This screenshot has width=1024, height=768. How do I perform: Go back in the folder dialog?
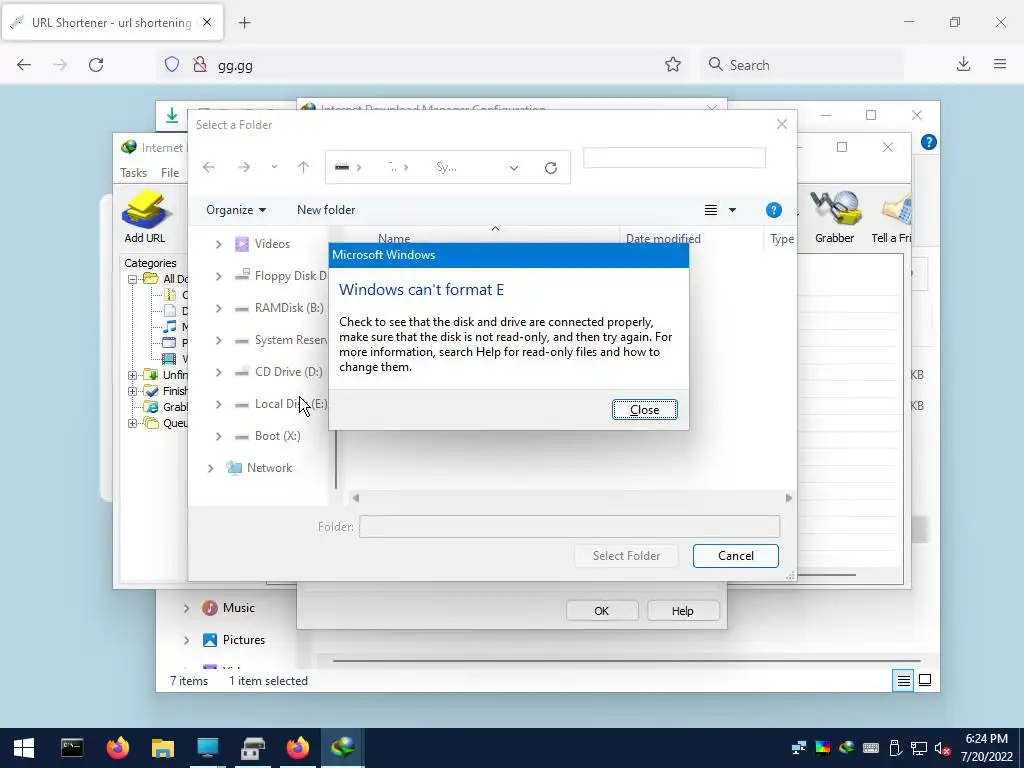point(208,167)
